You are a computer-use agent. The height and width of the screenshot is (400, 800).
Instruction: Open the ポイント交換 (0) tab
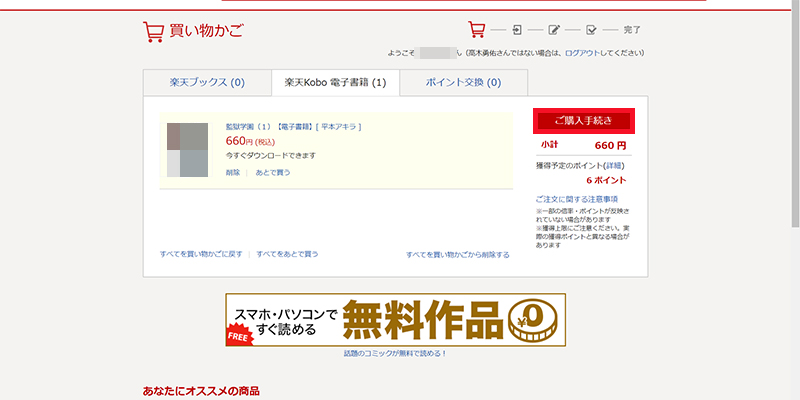point(463,82)
